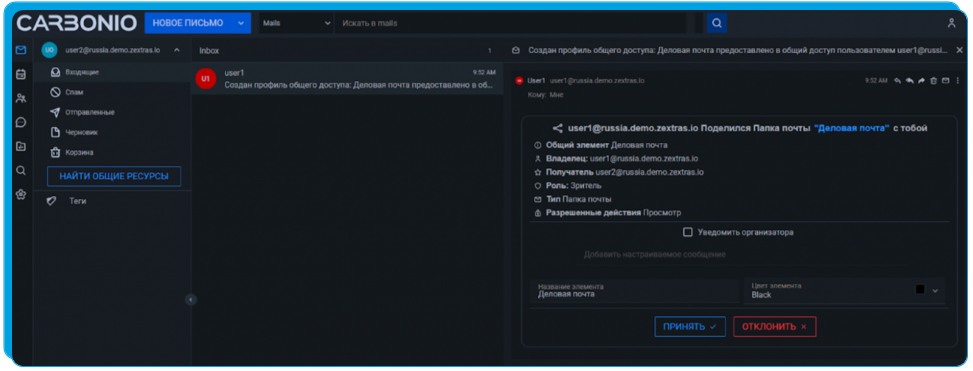Open the Mails module selector dropdown
Screen dimensions: 973x371
pos(297,23)
